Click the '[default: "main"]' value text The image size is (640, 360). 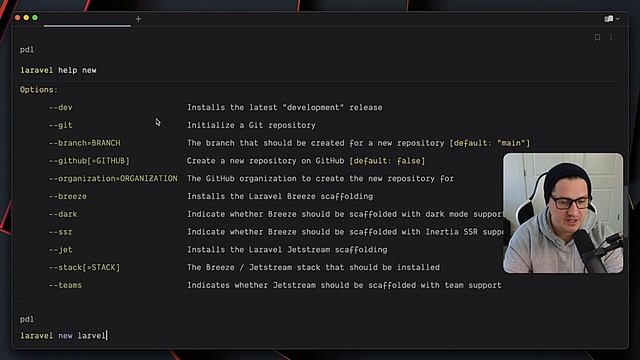click(489, 143)
